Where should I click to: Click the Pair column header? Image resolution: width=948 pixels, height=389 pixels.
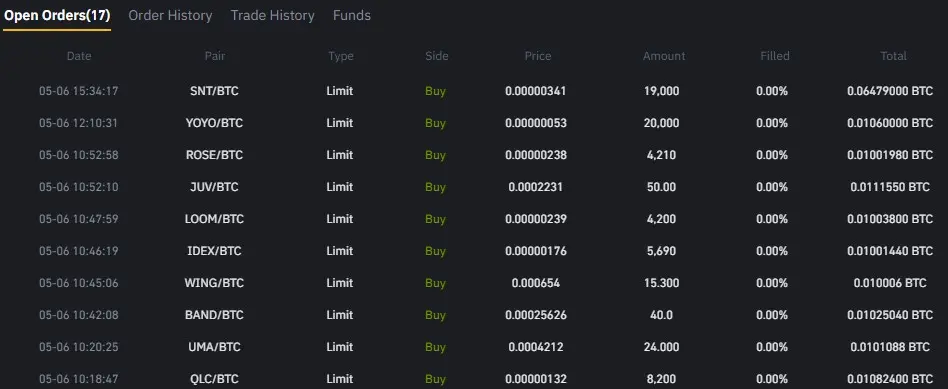coord(215,56)
